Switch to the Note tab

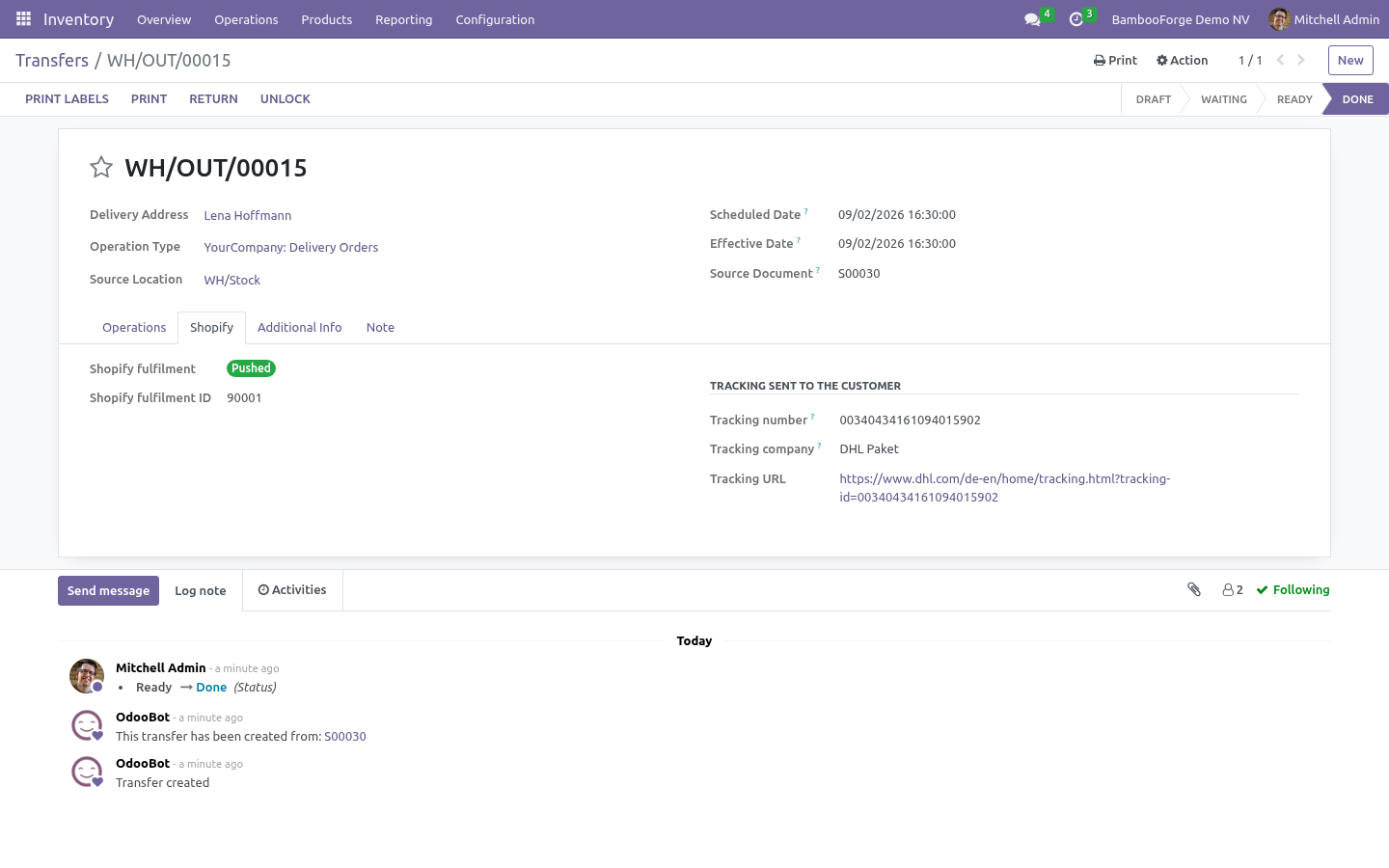[x=380, y=328]
